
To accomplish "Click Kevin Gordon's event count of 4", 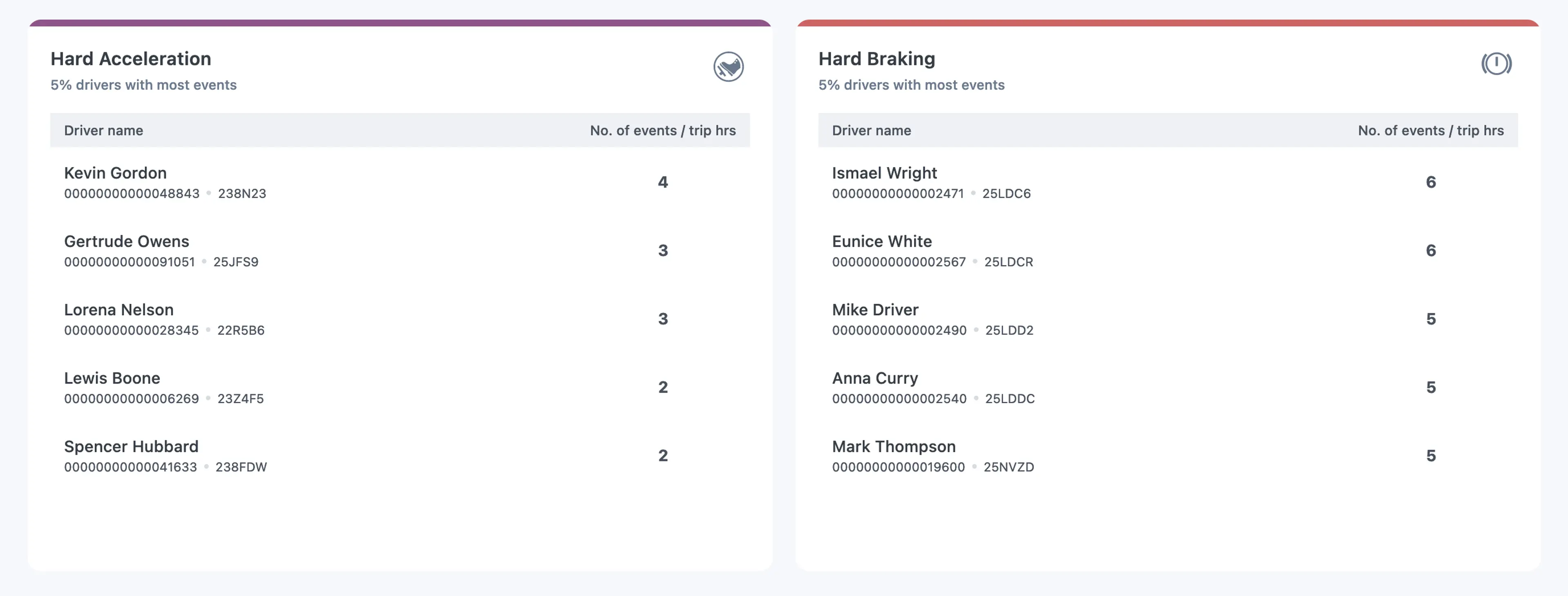I will point(663,182).
